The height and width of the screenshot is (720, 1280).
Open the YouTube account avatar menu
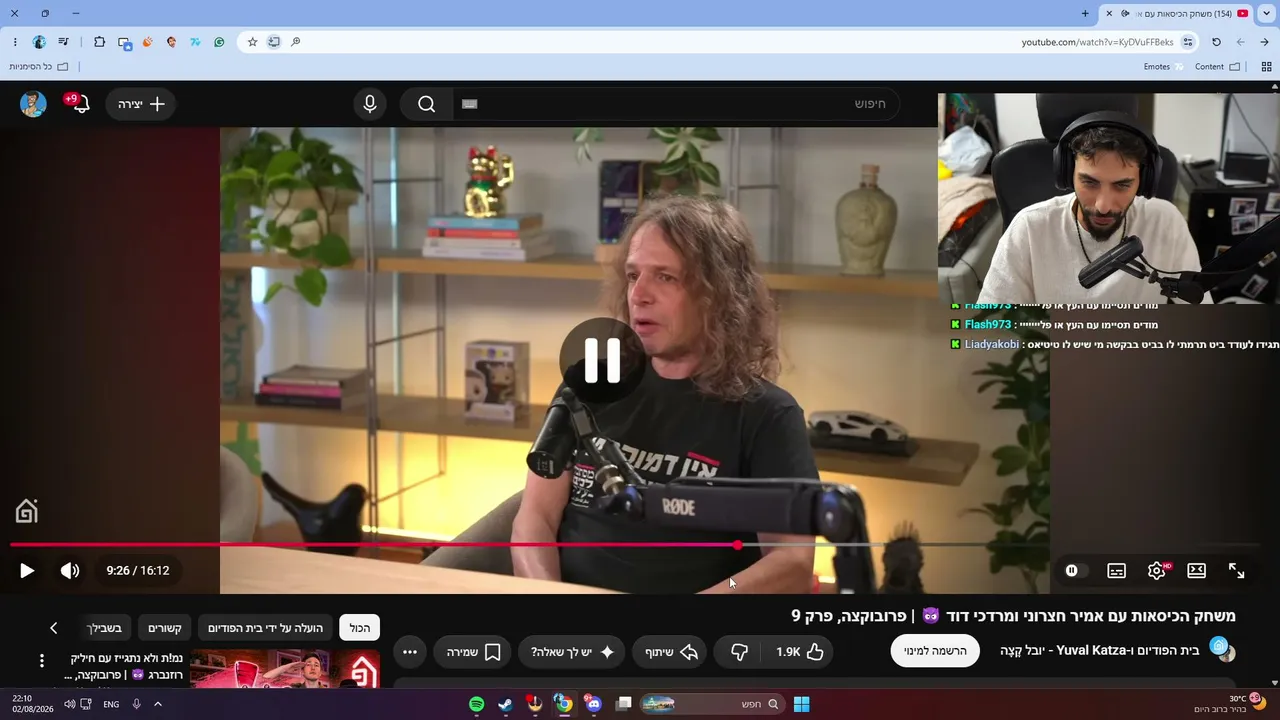pyautogui.click(x=33, y=104)
